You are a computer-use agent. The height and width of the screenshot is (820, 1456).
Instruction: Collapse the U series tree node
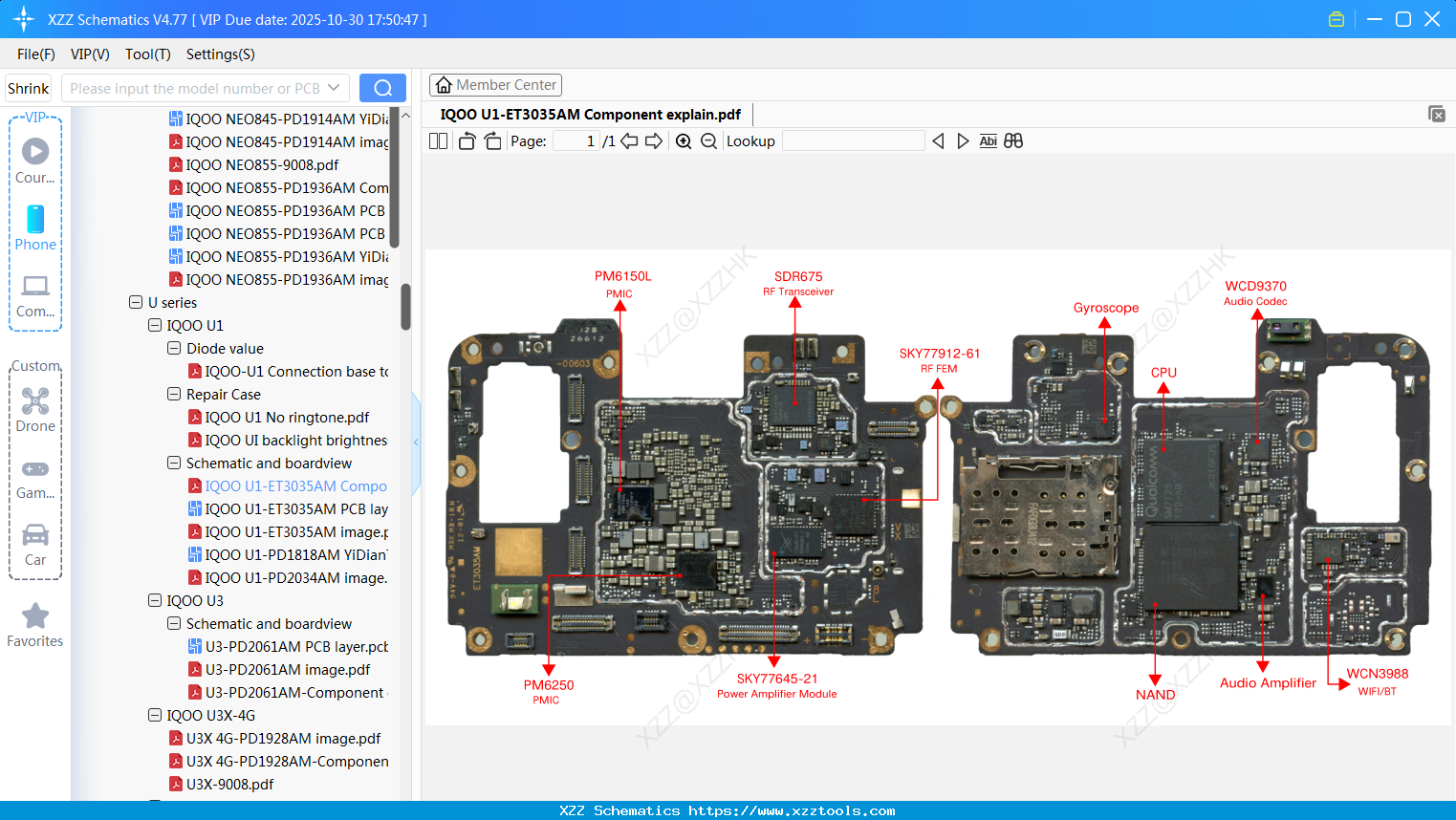pyautogui.click(x=135, y=302)
